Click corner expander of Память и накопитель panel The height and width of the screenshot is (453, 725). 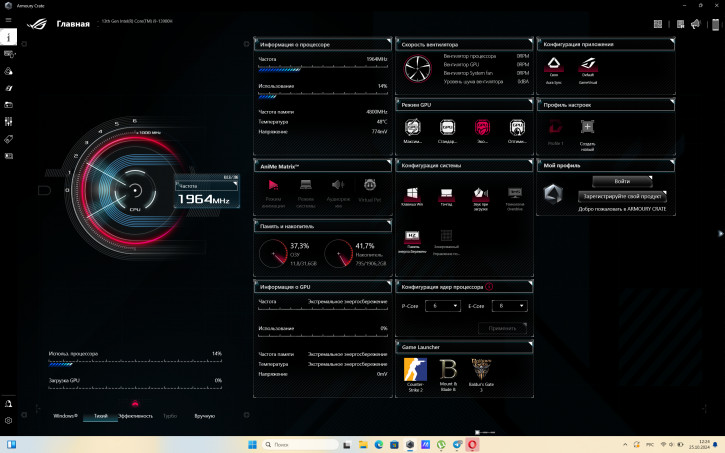(x=388, y=223)
